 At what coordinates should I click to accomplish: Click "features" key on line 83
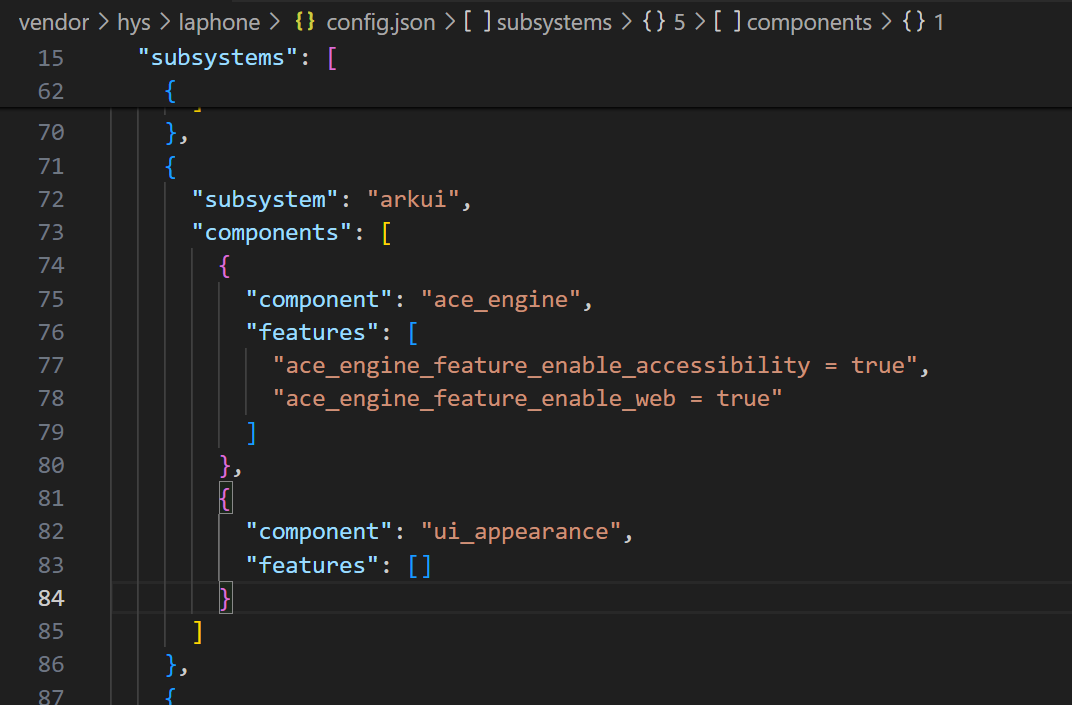[x=312, y=566]
